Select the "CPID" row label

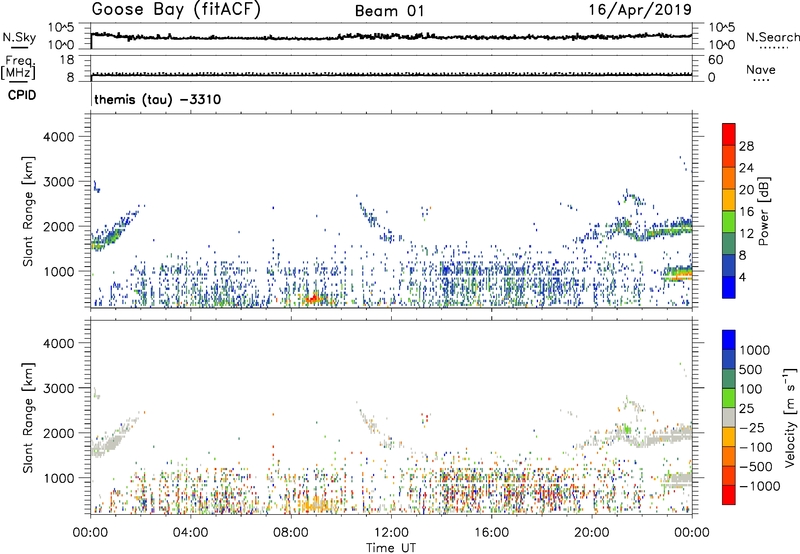click(x=22, y=95)
